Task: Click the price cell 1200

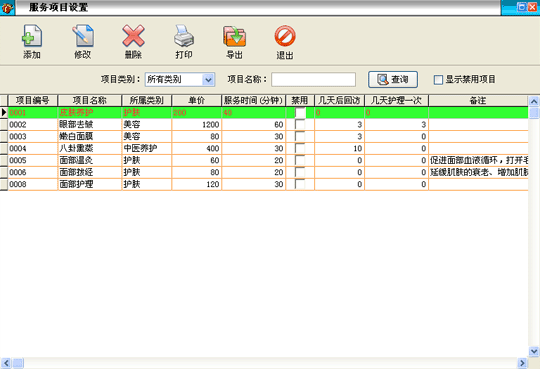Action: click(196, 124)
